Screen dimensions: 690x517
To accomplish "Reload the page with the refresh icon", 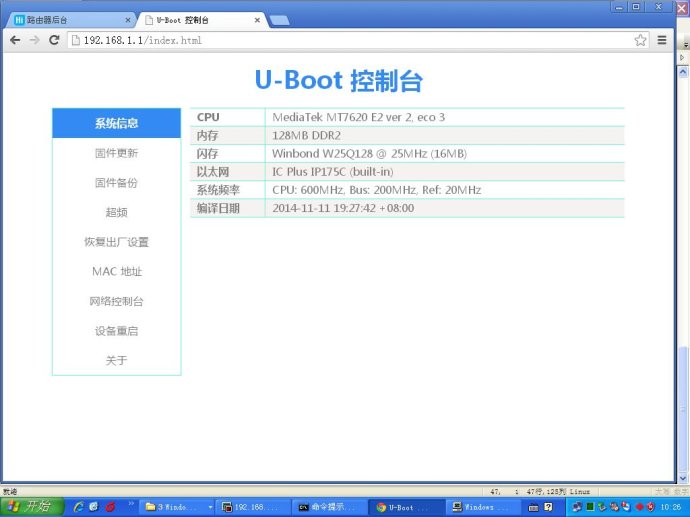I will (54, 40).
